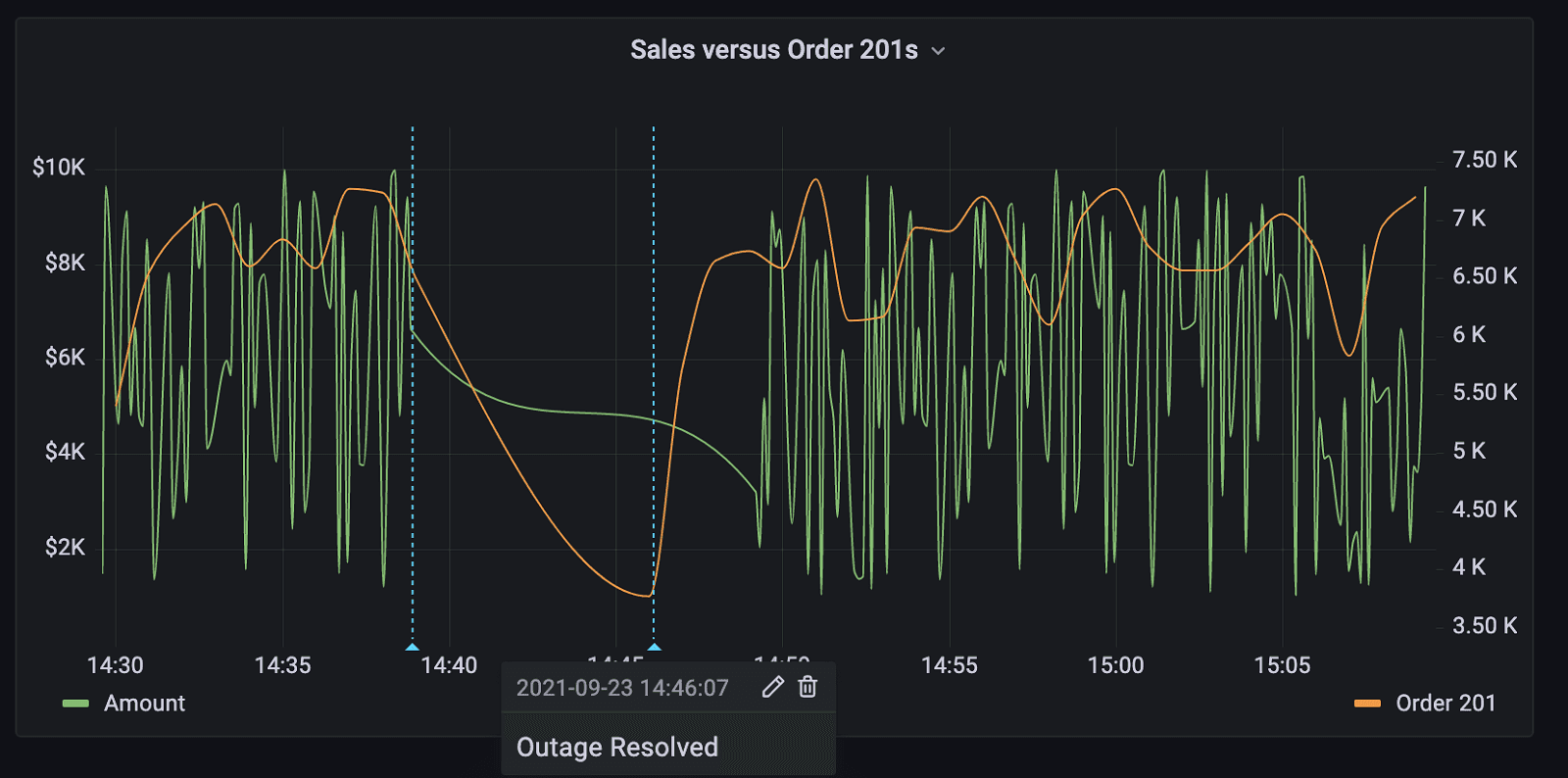Click the annotation timestamp 2021-09-23 14:46:07
The image size is (1568, 778).
(622, 688)
